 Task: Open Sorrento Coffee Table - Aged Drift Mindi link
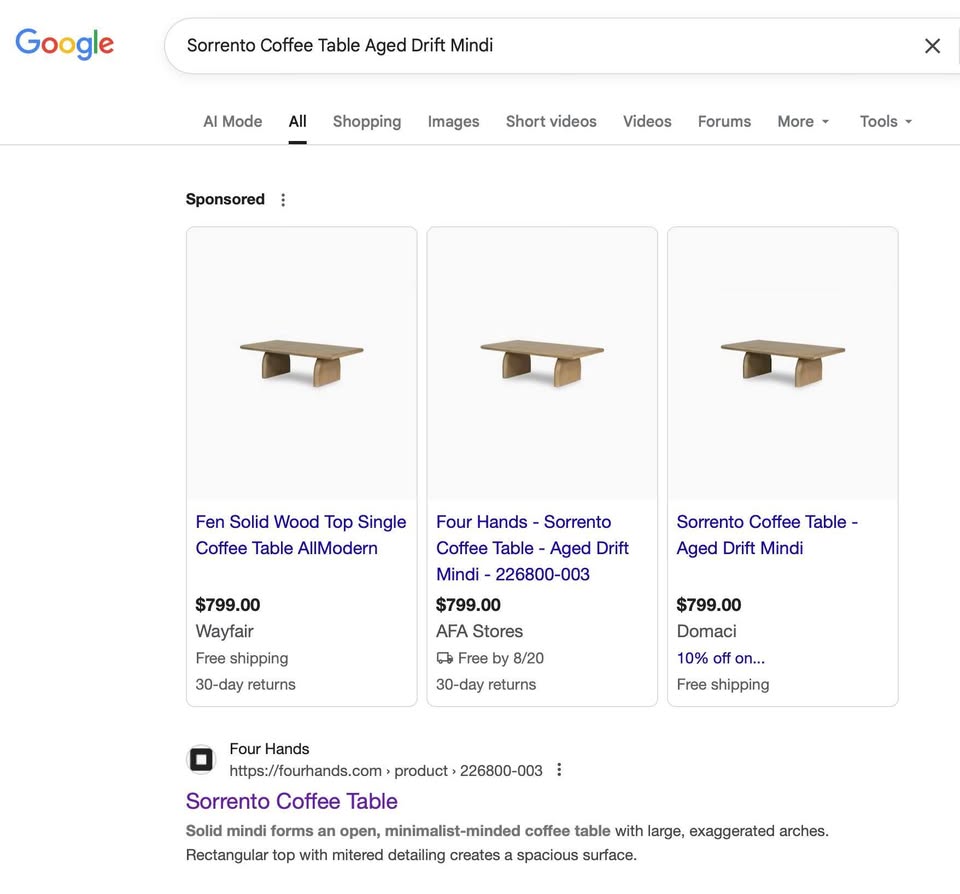767,535
